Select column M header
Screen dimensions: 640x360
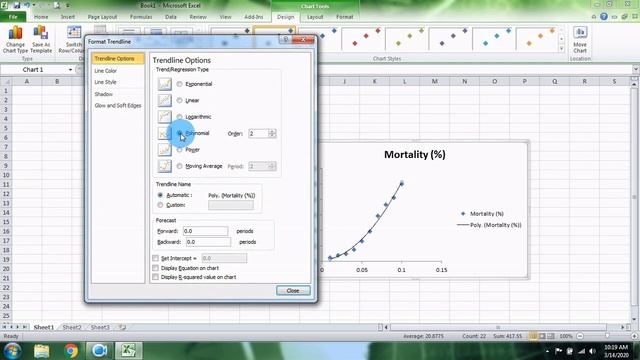(x=434, y=82)
